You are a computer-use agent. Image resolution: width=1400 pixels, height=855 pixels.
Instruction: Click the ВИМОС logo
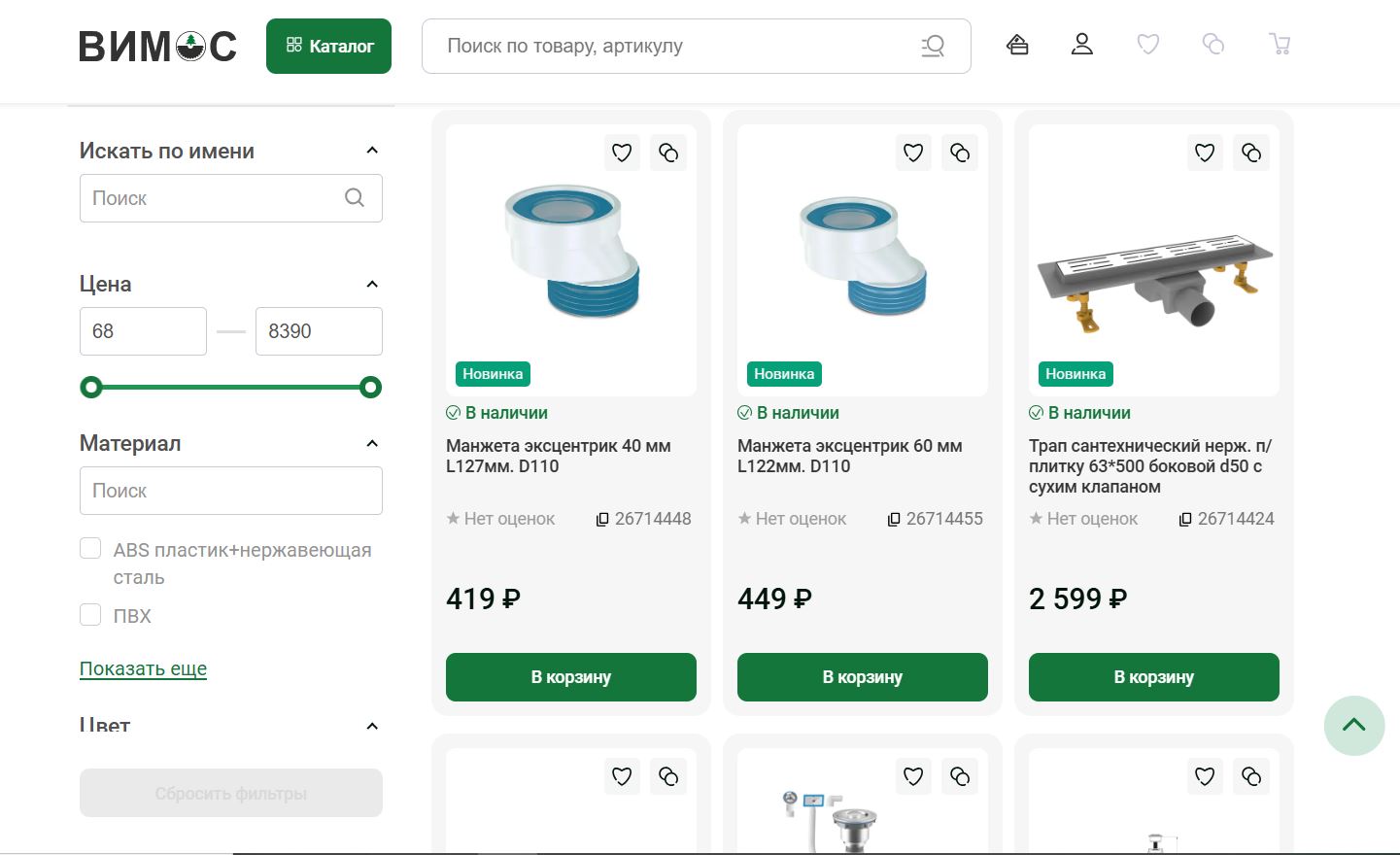coord(157,46)
